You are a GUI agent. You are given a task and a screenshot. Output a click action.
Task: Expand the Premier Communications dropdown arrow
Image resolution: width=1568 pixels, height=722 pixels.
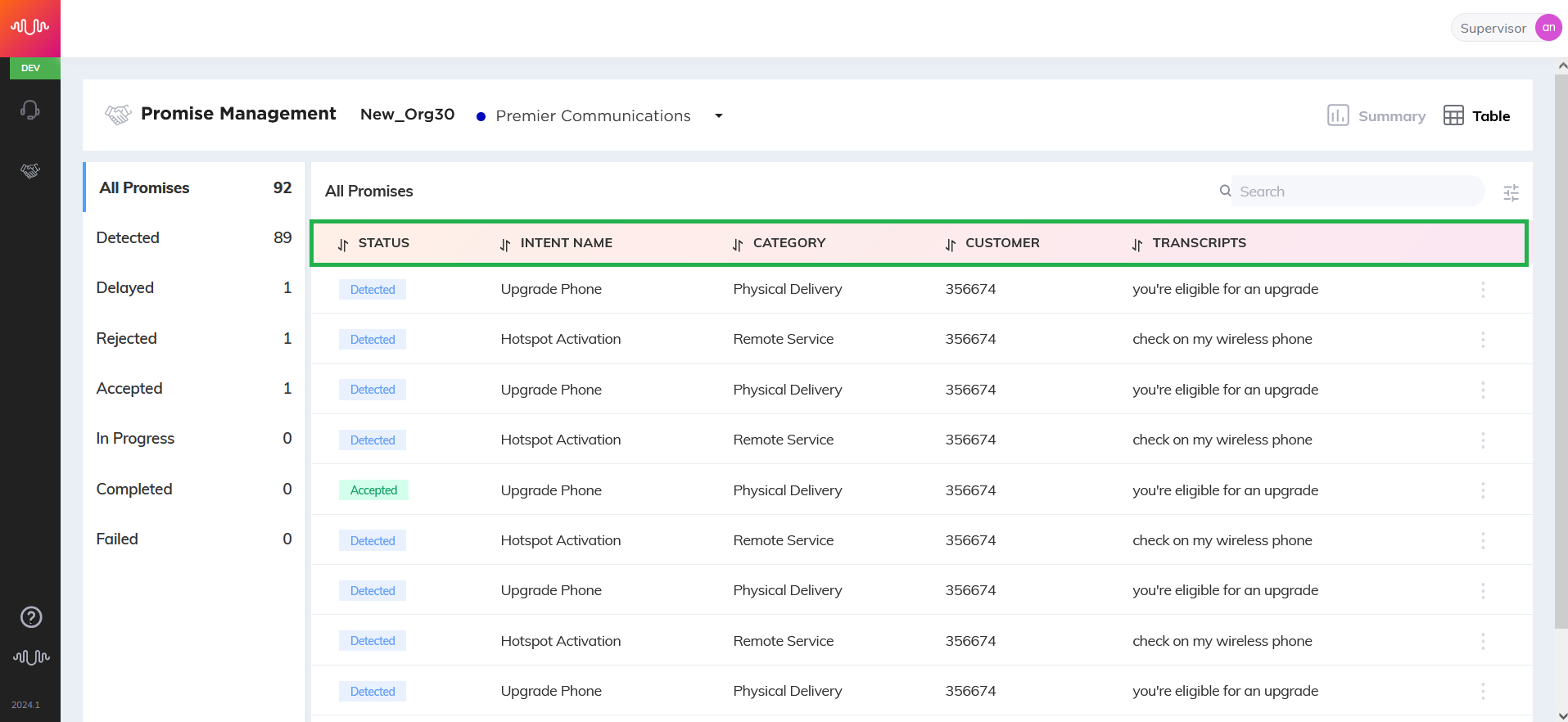coord(719,115)
